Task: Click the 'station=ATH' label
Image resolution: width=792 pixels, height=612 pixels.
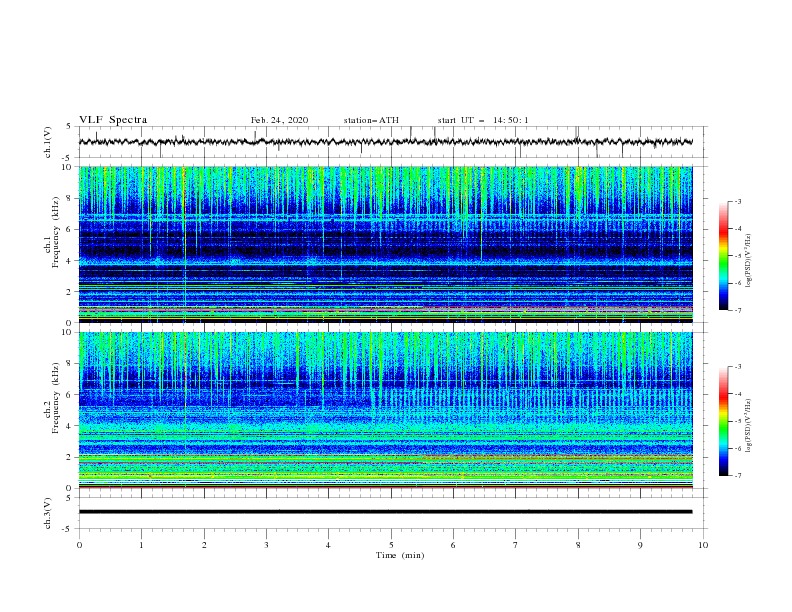Action: tap(371, 120)
